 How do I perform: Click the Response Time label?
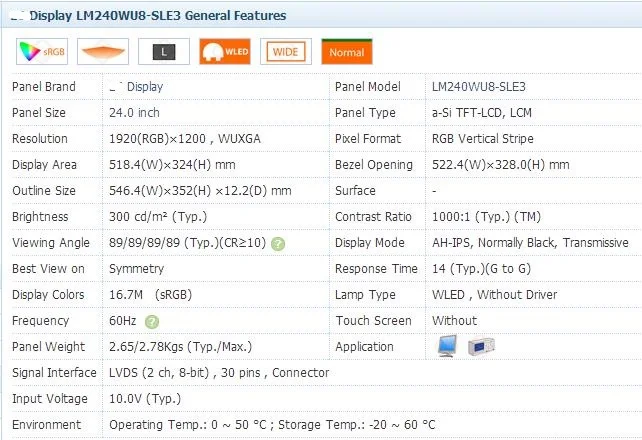(376, 269)
